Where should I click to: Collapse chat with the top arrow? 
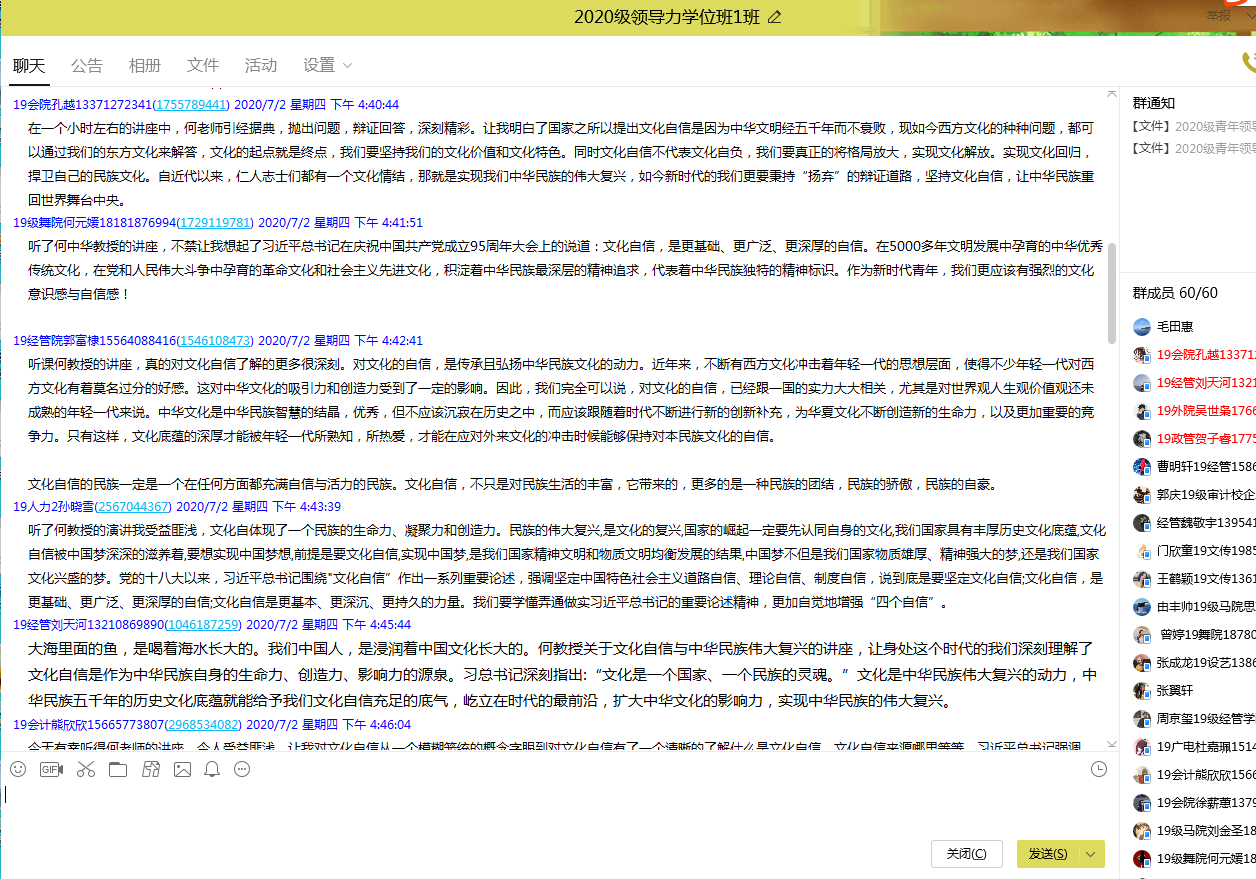point(1112,93)
